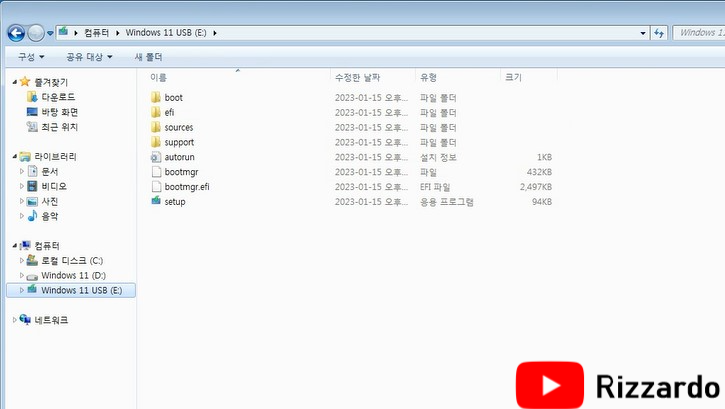The image size is (725, 409).
Task: Click the 비디오 library icon
Action: point(32,186)
